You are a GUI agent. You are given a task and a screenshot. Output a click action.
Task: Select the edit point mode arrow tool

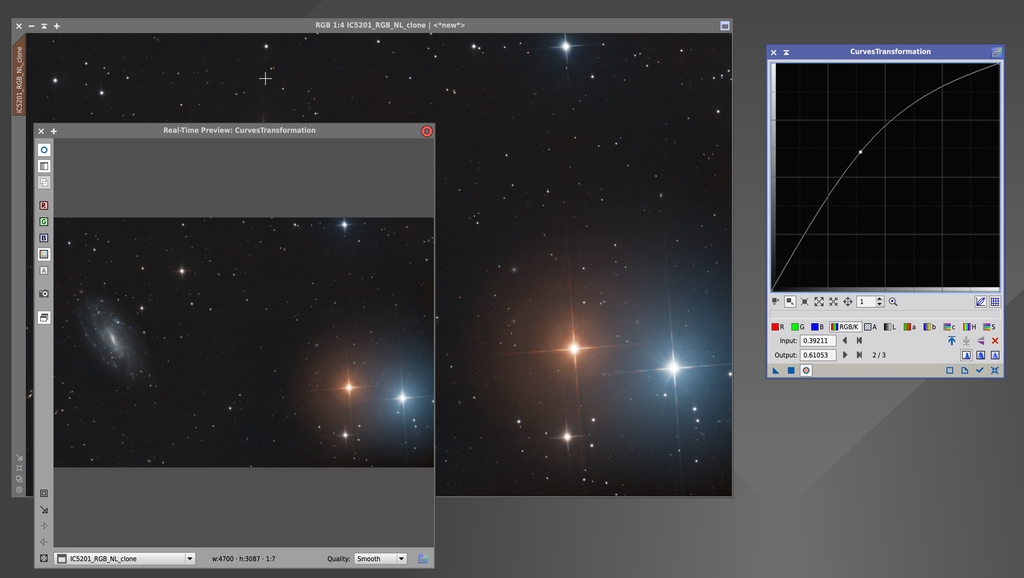click(x=775, y=370)
